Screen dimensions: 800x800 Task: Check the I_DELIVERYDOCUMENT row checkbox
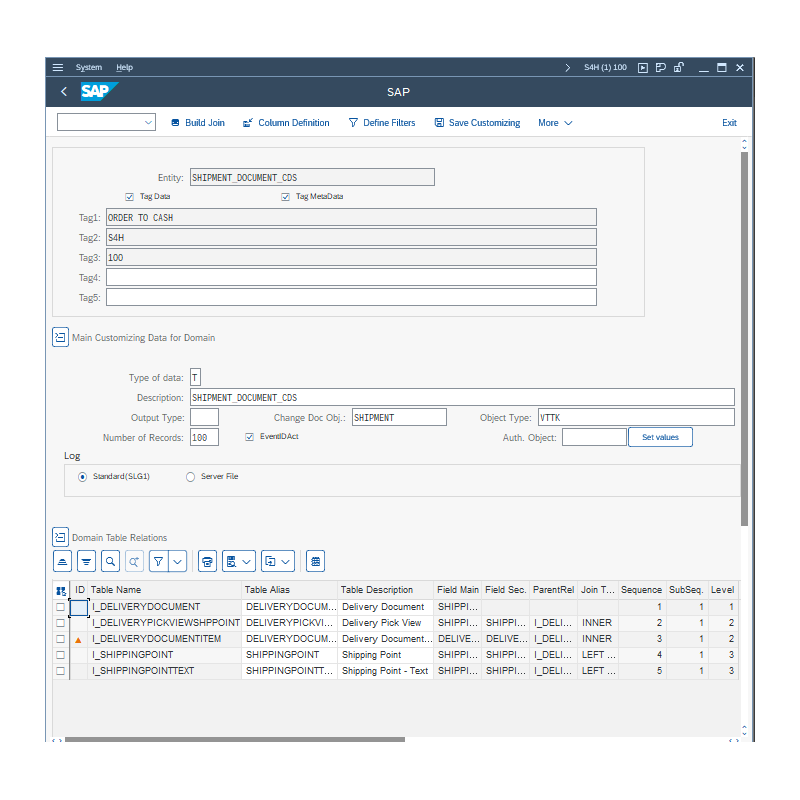click(60, 607)
